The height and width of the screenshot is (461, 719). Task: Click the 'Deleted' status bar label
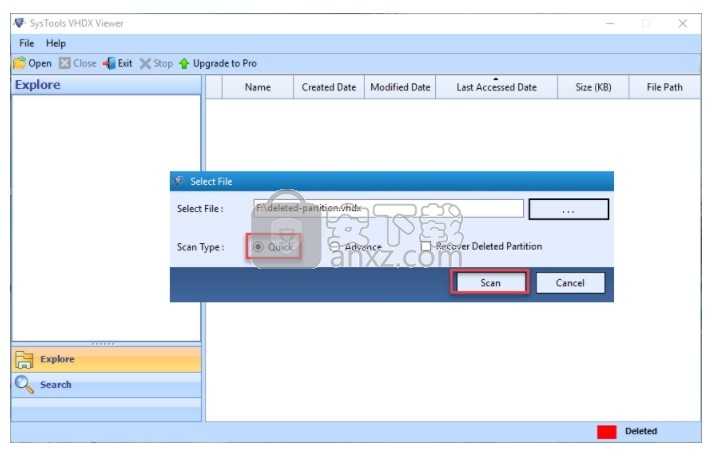[x=641, y=431]
